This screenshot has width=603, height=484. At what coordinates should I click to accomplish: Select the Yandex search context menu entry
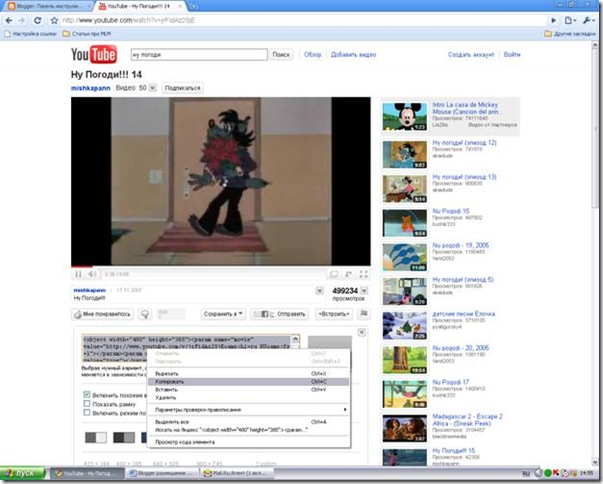[x=248, y=430]
